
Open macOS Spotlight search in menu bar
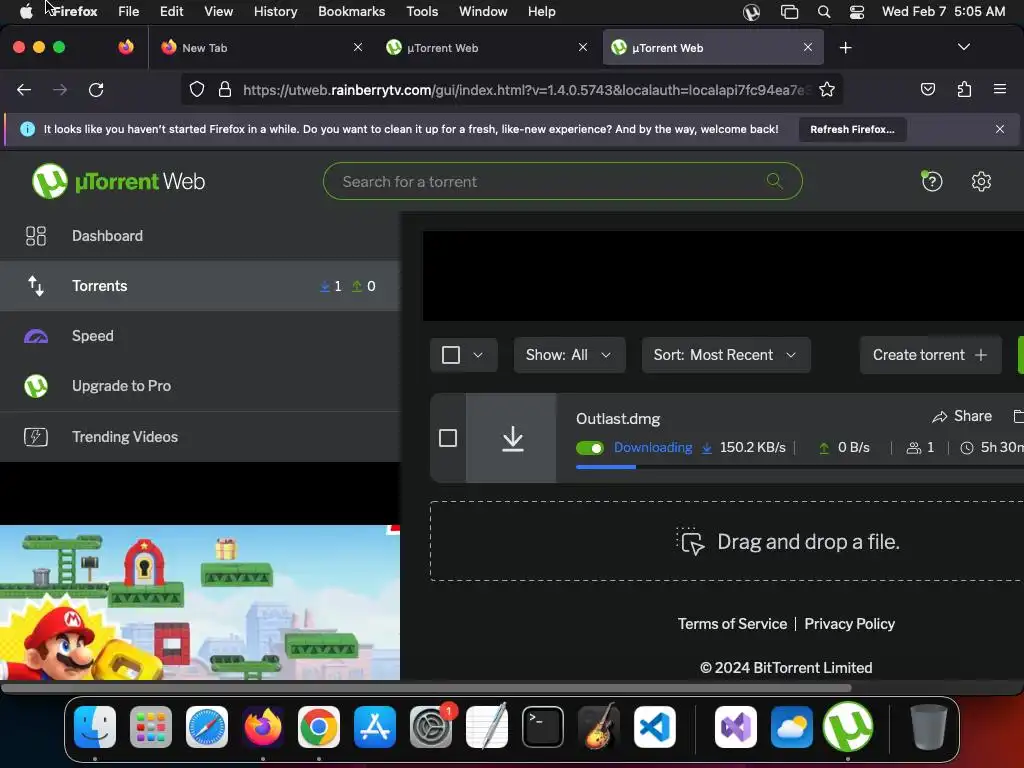point(824,12)
